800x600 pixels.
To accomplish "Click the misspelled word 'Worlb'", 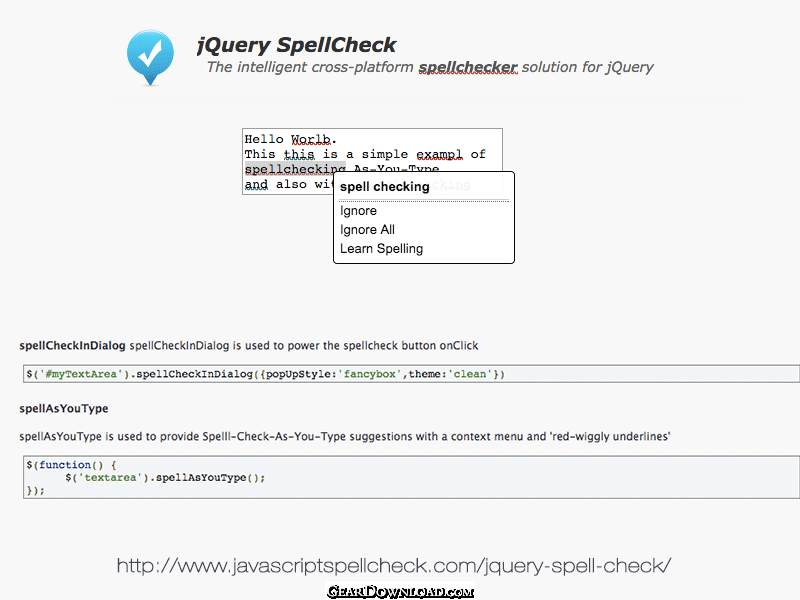I will 311,139.
